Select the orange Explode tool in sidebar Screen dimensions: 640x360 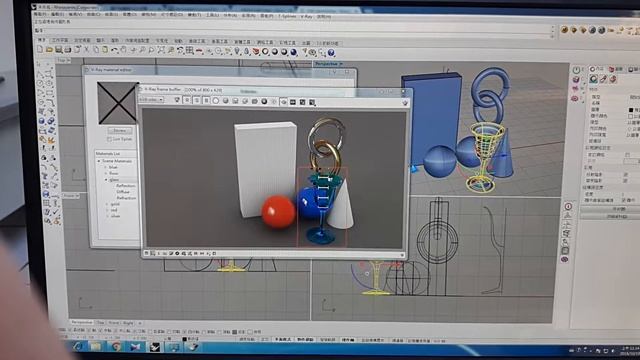click(51, 140)
